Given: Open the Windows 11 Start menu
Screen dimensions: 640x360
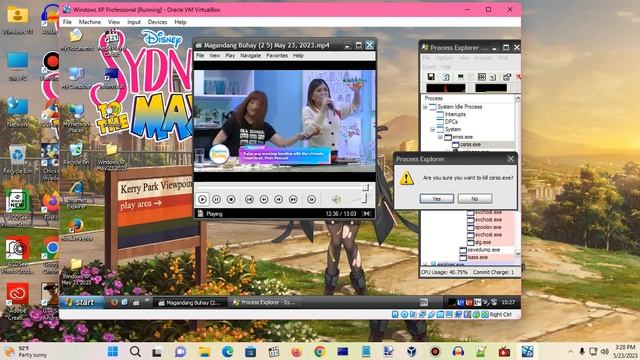Looking at the screenshot, I should tap(113, 351).
